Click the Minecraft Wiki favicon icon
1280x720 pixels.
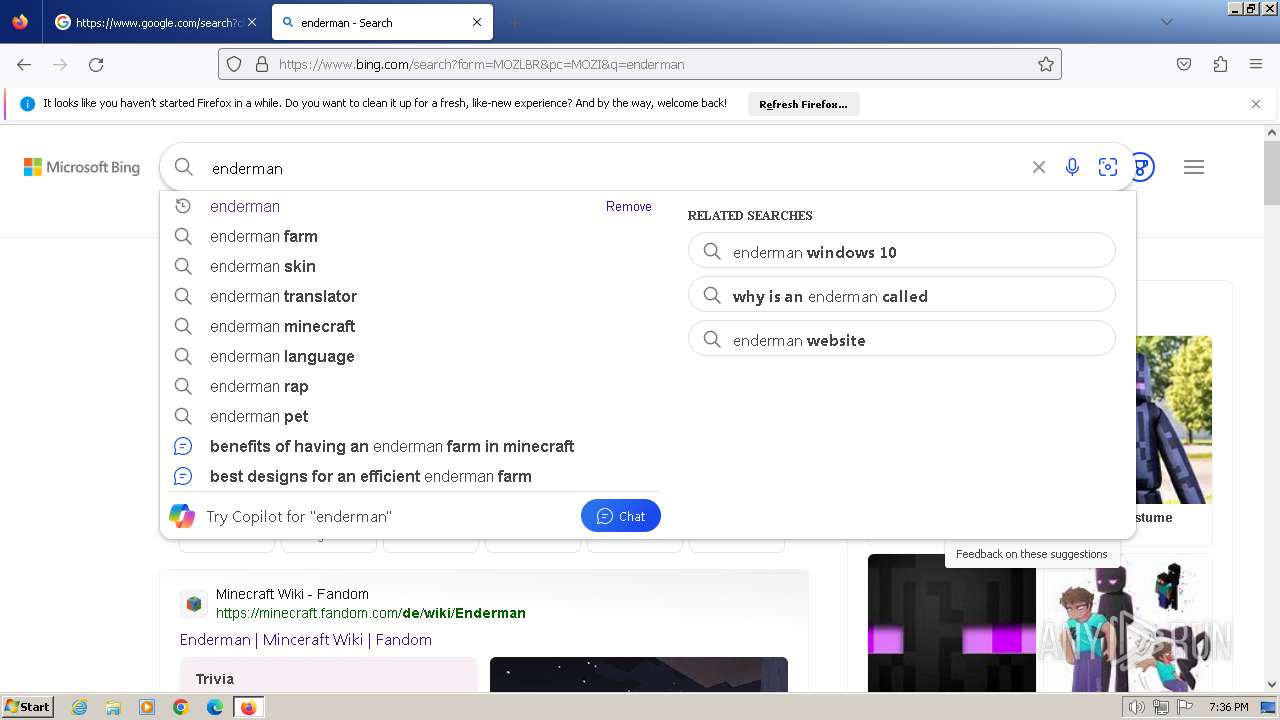(x=193, y=604)
